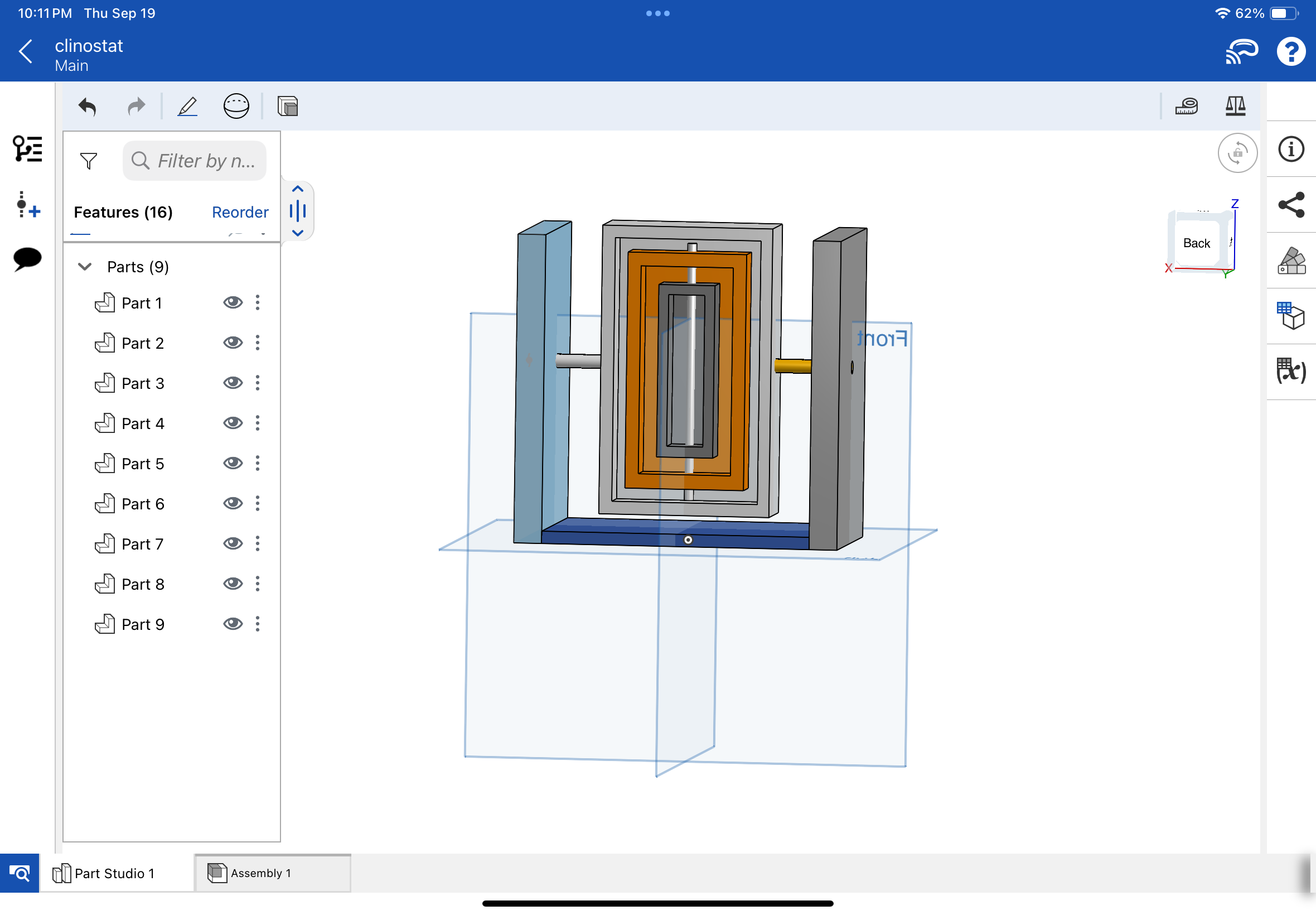Hide Part 9 with its eye icon
1316x915 pixels.
tap(233, 624)
